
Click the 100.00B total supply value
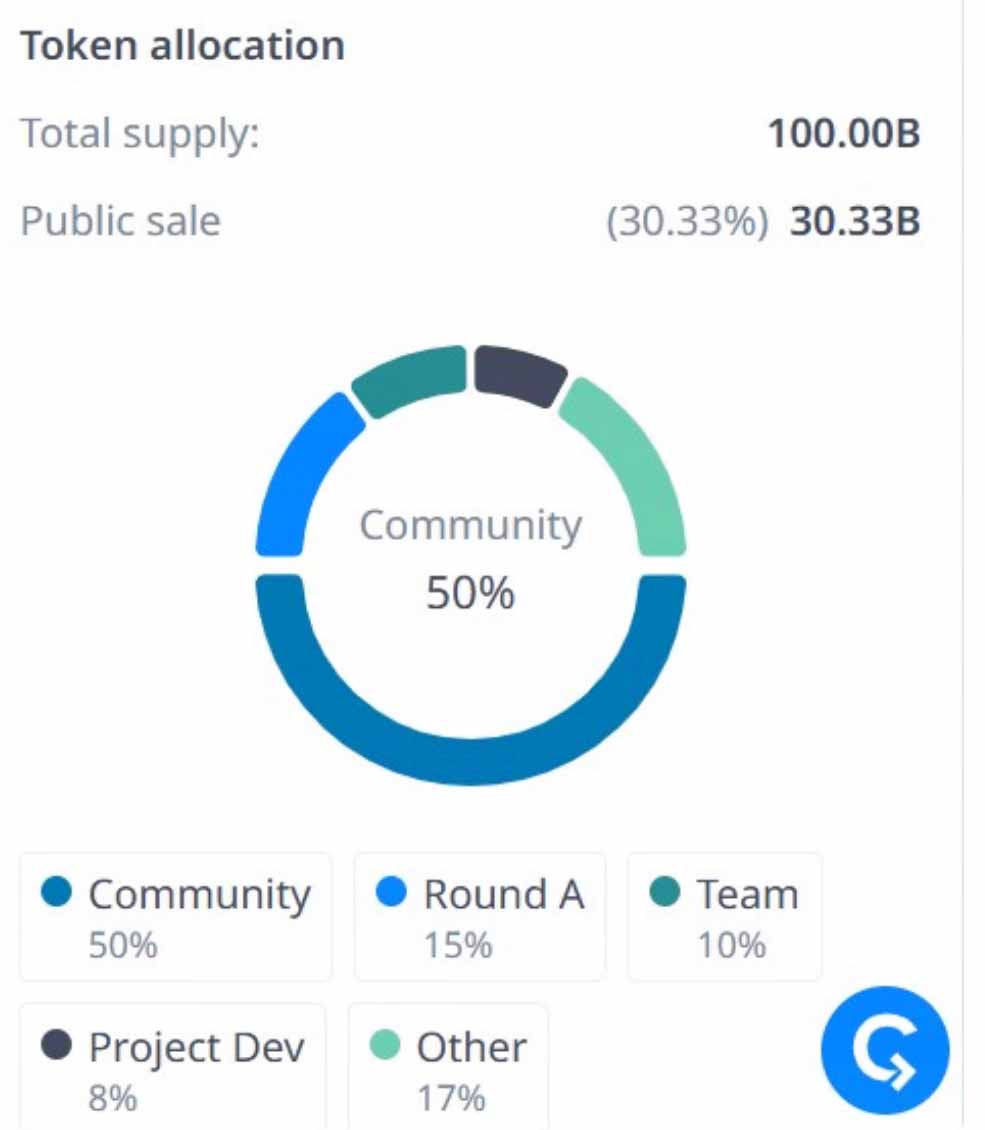[843, 134]
